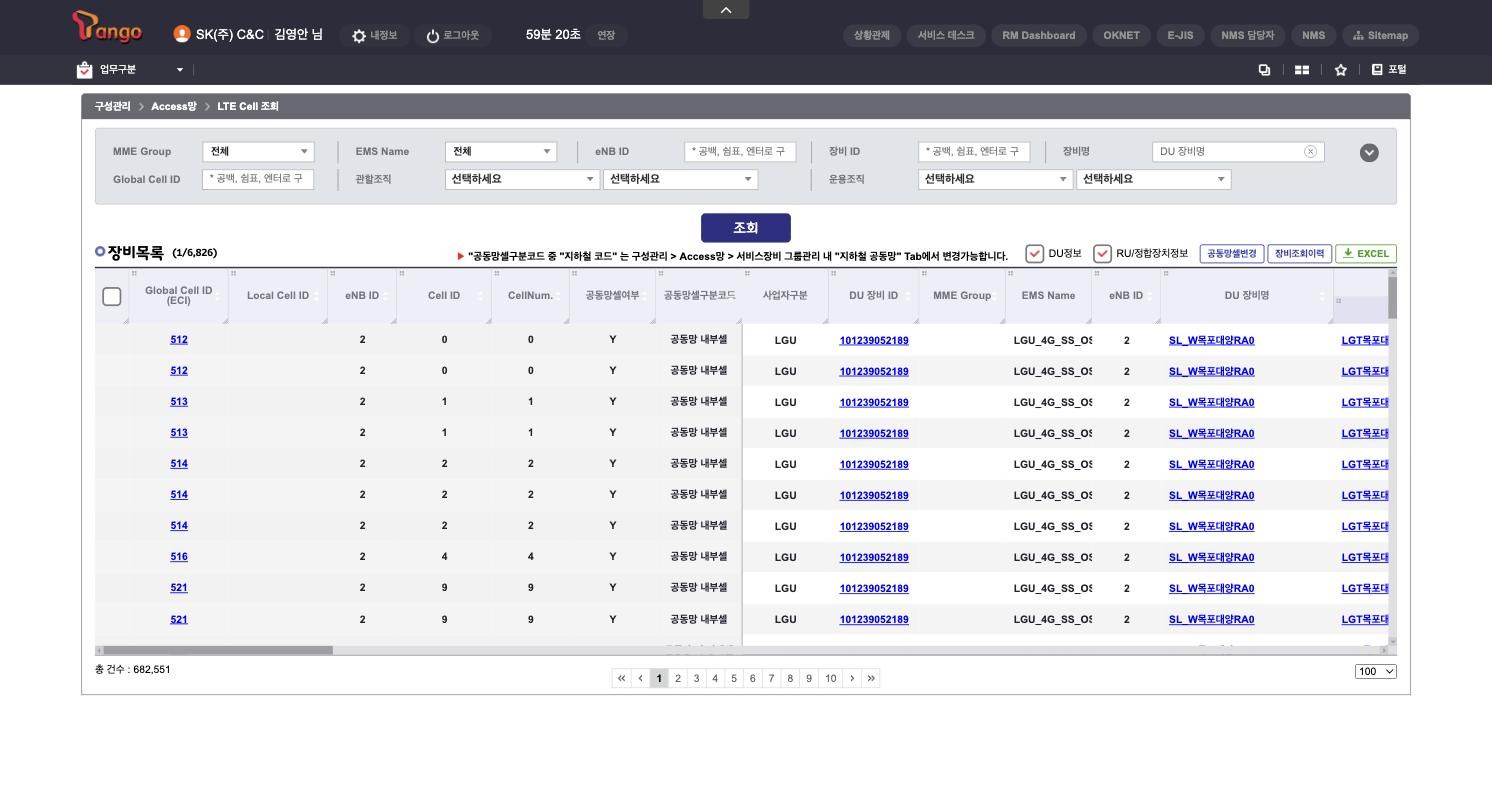Open the rows-per-page 100 dropdown
Screen dimensions: 1492x812
(1376, 671)
